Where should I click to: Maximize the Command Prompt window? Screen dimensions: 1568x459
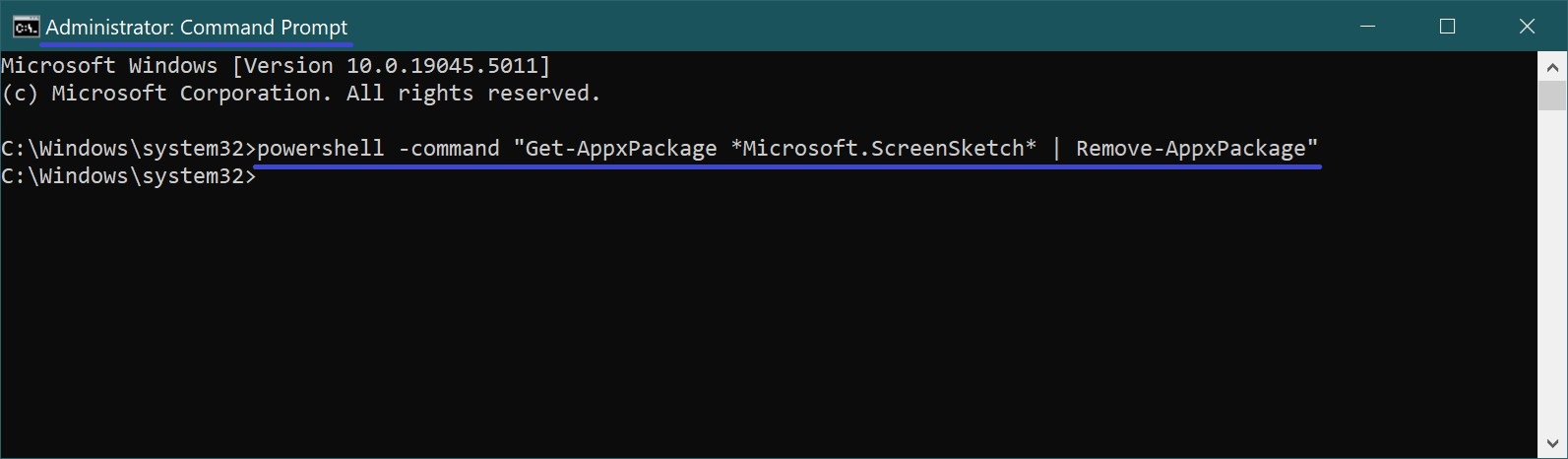[x=1447, y=27]
